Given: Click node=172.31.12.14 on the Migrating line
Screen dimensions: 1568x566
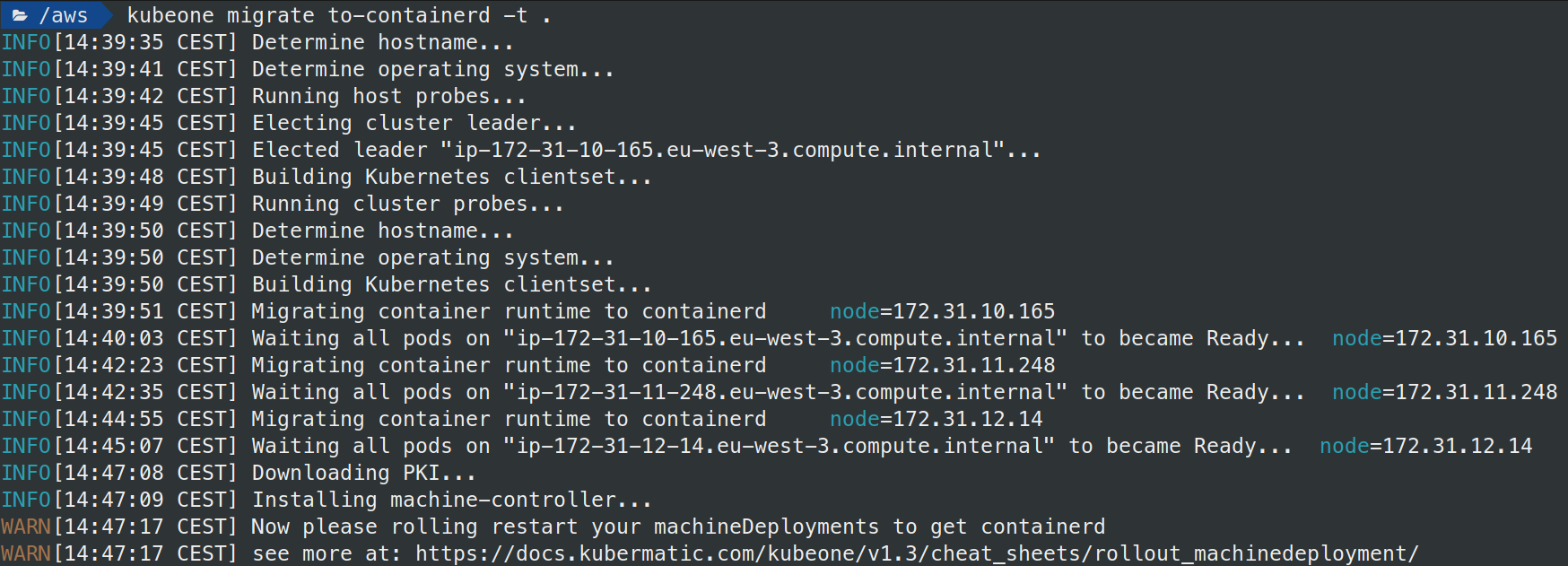Looking at the screenshot, I should pos(936,419).
